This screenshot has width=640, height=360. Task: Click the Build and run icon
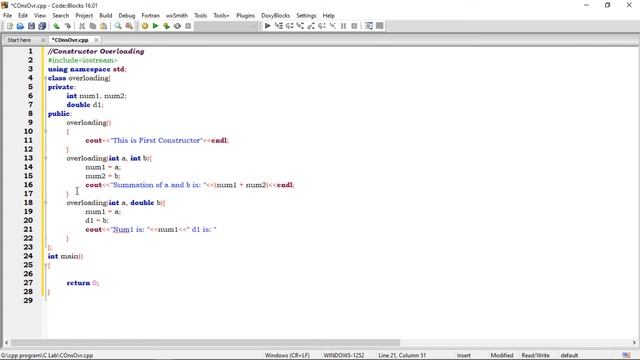(x=166, y=26)
